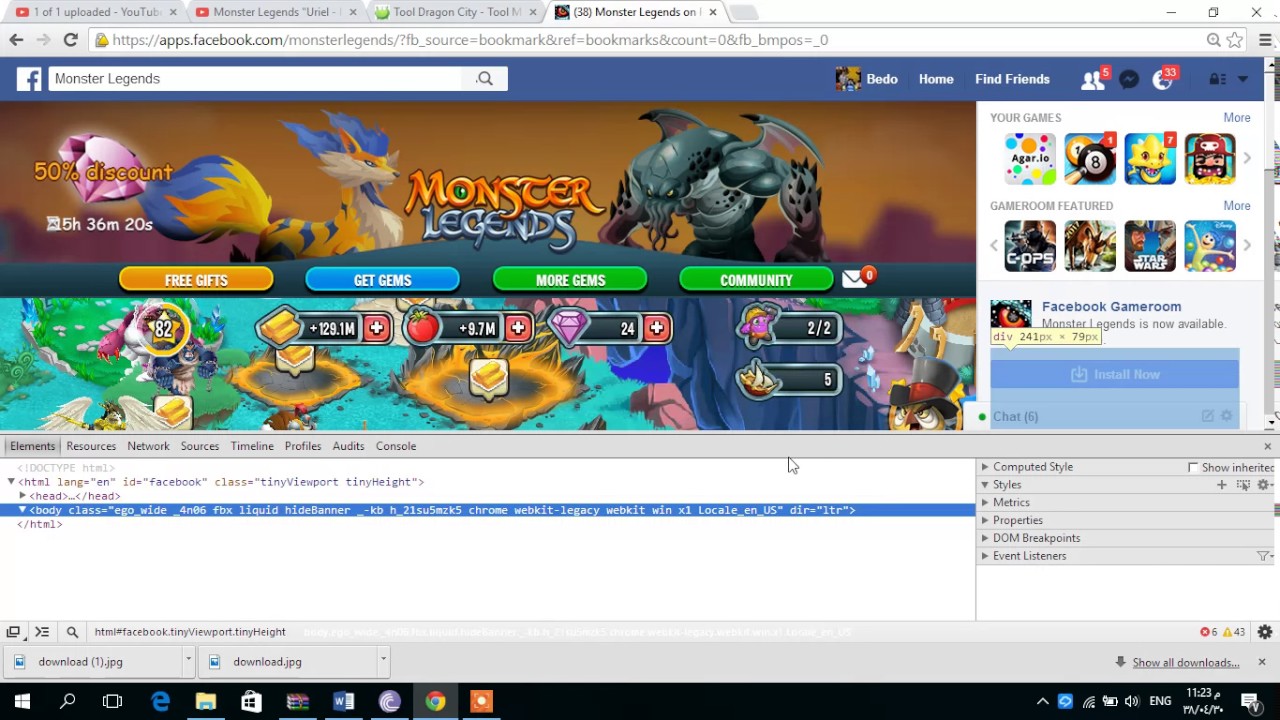Close the DevTools panel
The image size is (1280, 720).
(1268, 446)
